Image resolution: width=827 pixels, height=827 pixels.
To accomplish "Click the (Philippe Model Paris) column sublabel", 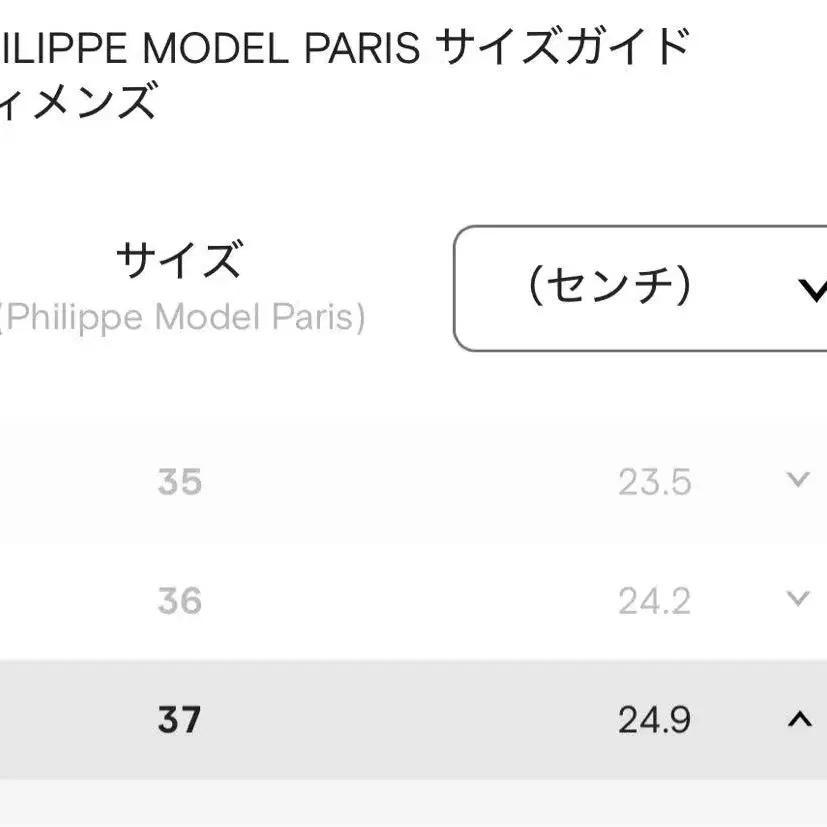I will tap(180, 318).
